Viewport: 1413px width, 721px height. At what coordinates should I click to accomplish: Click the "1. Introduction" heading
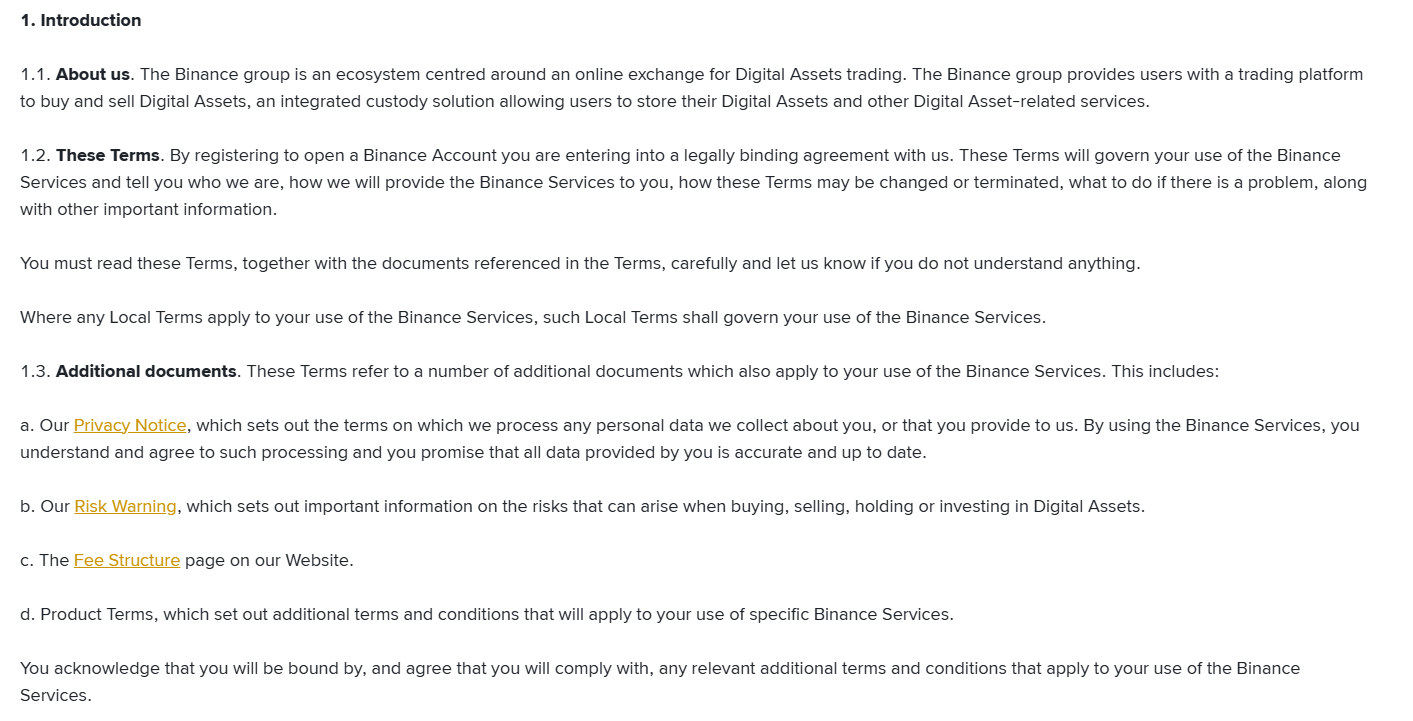pyautogui.click(x=81, y=20)
